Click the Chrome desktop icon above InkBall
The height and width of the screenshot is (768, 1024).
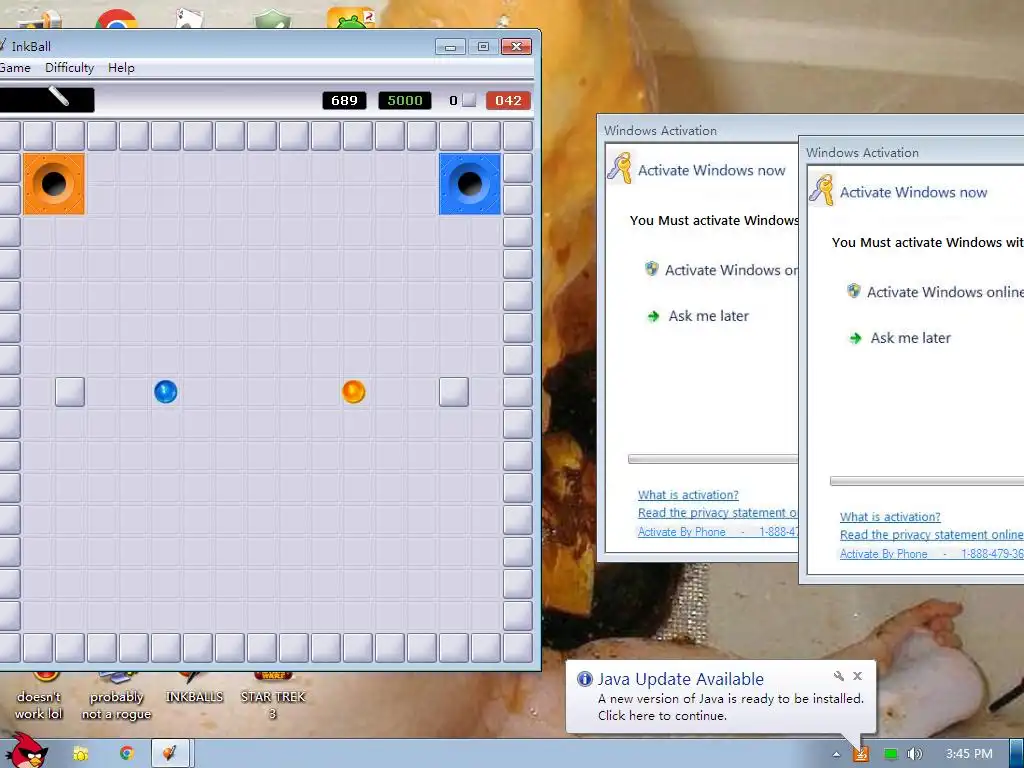[116, 20]
